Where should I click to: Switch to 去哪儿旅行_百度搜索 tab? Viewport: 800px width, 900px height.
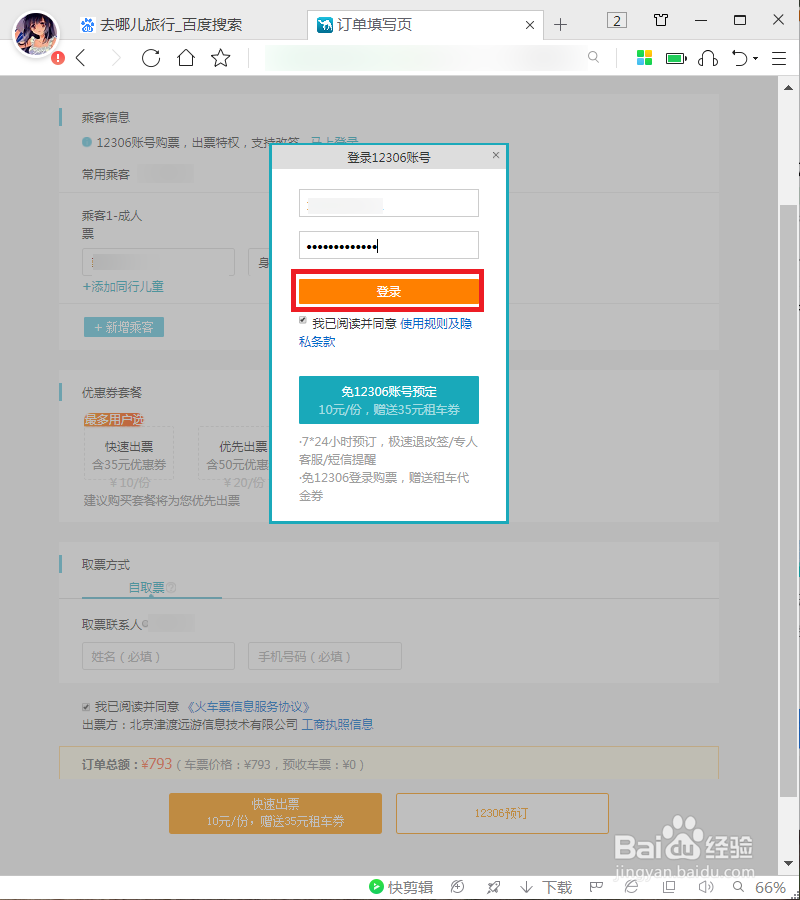162,25
